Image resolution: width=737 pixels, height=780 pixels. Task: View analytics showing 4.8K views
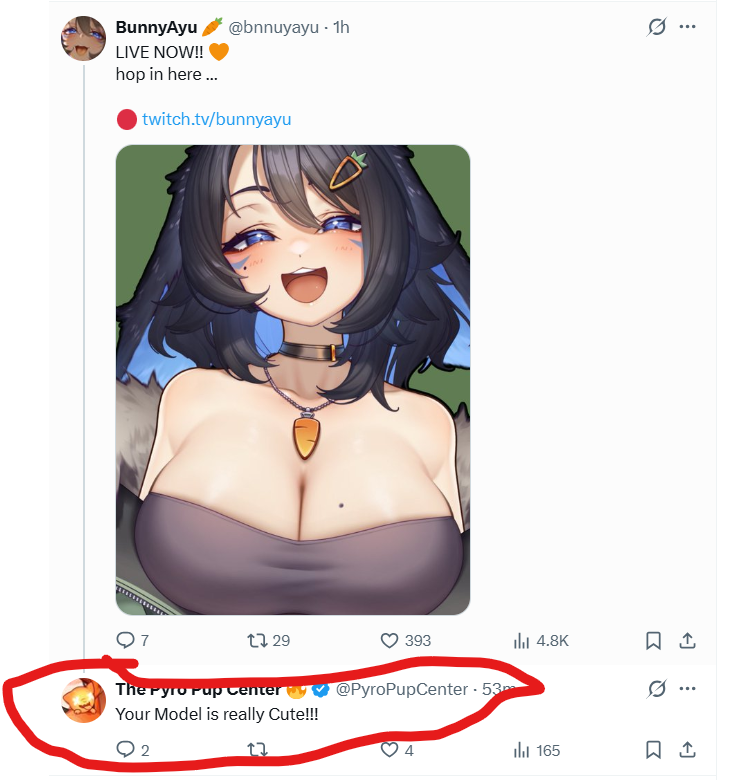click(541, 640)
